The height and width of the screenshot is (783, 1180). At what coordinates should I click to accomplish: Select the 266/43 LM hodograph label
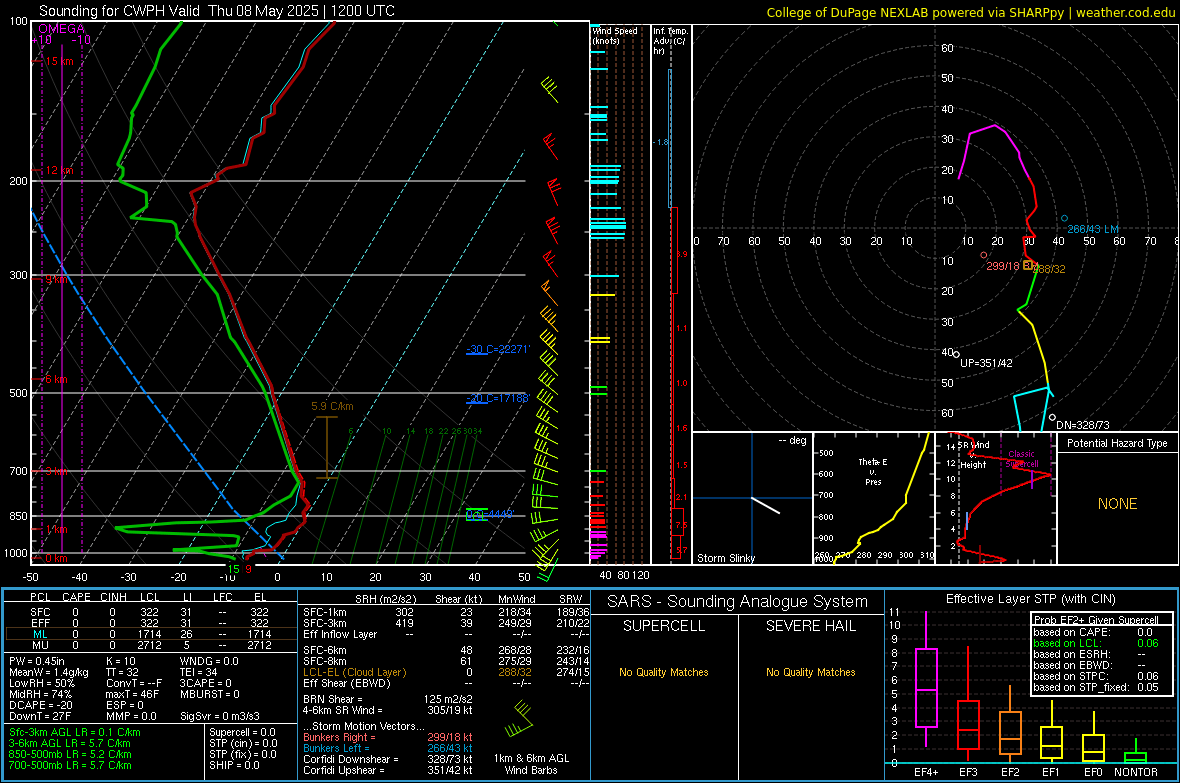coord(1093,229)
